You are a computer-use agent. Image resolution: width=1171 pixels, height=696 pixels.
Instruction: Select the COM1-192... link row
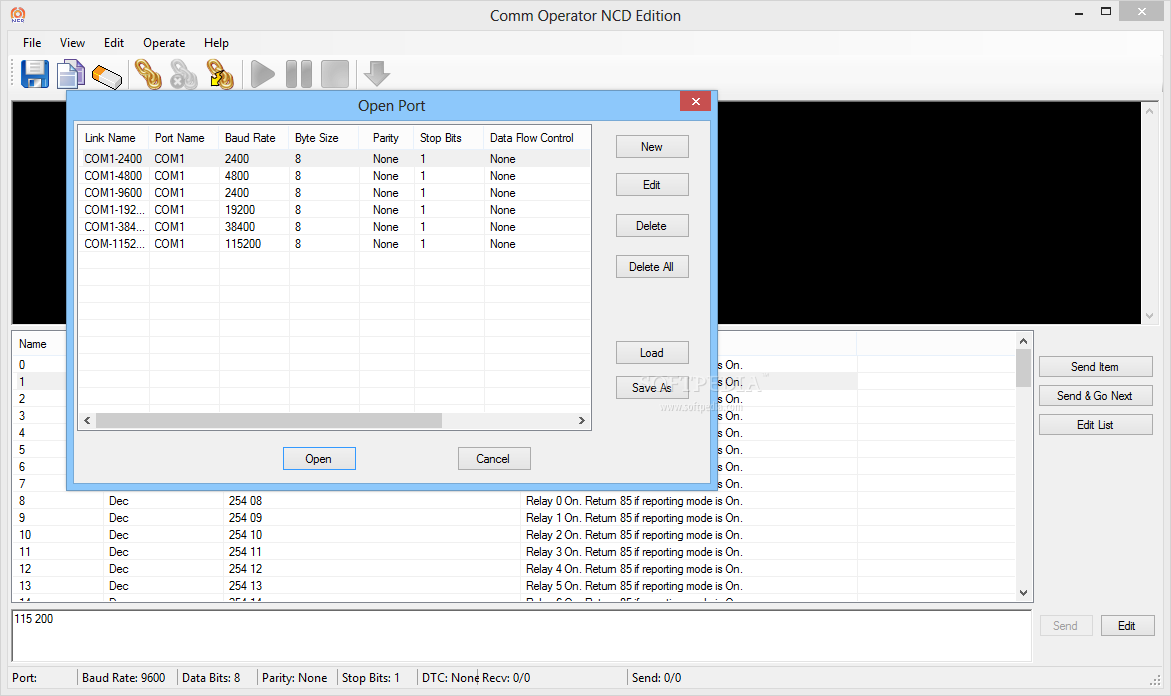334,210
